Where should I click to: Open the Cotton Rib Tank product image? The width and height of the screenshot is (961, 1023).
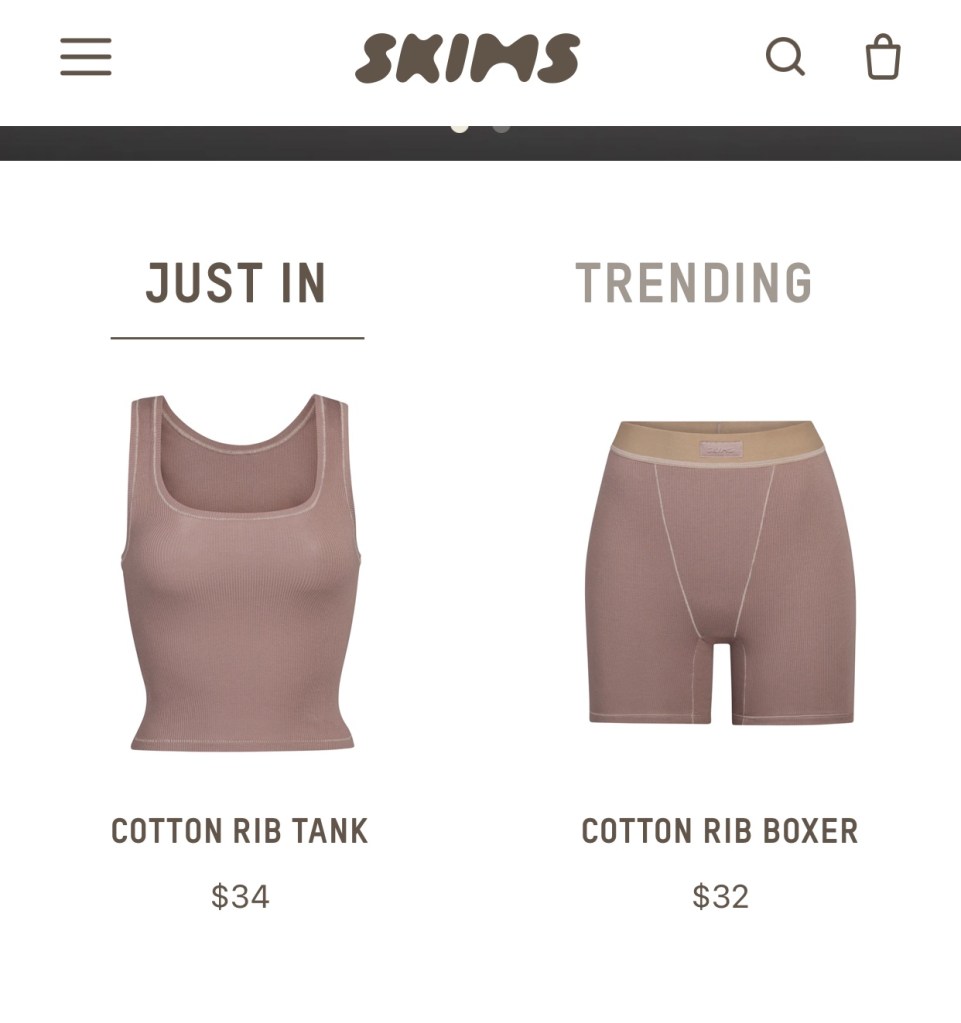pyautogui.click(x=241, y=573)
